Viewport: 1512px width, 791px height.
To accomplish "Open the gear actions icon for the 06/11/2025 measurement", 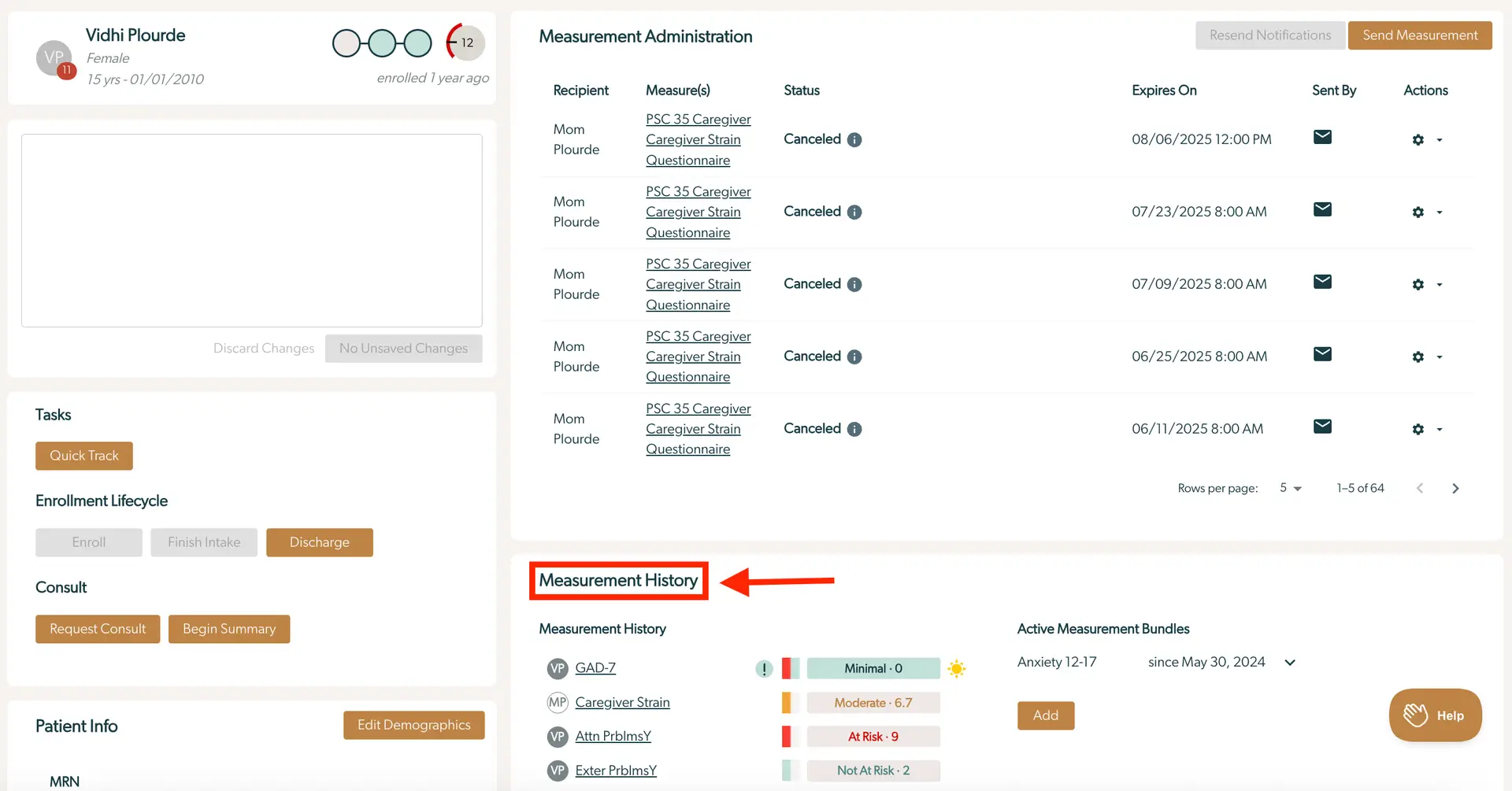I will point(1417,429).
